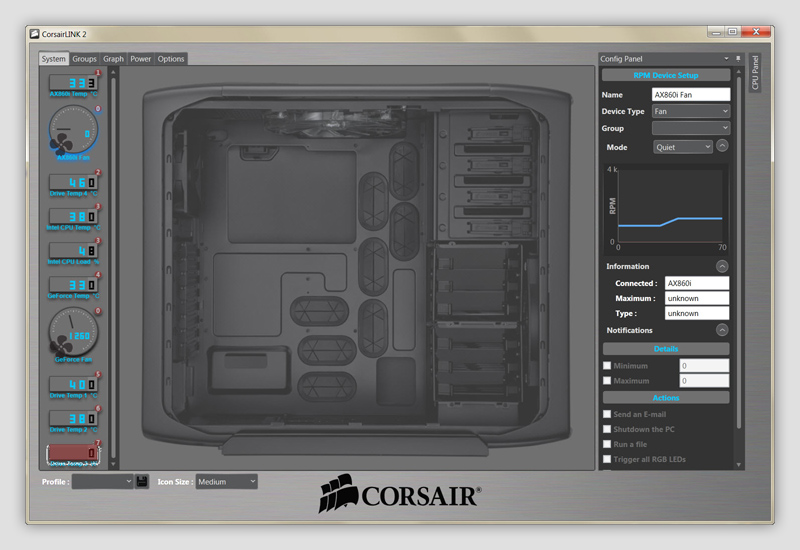Click the Config Panel scrollbar down arrow
Image resolution: width=800 pixels, height=550 pixels.
[x=738, y=464]
